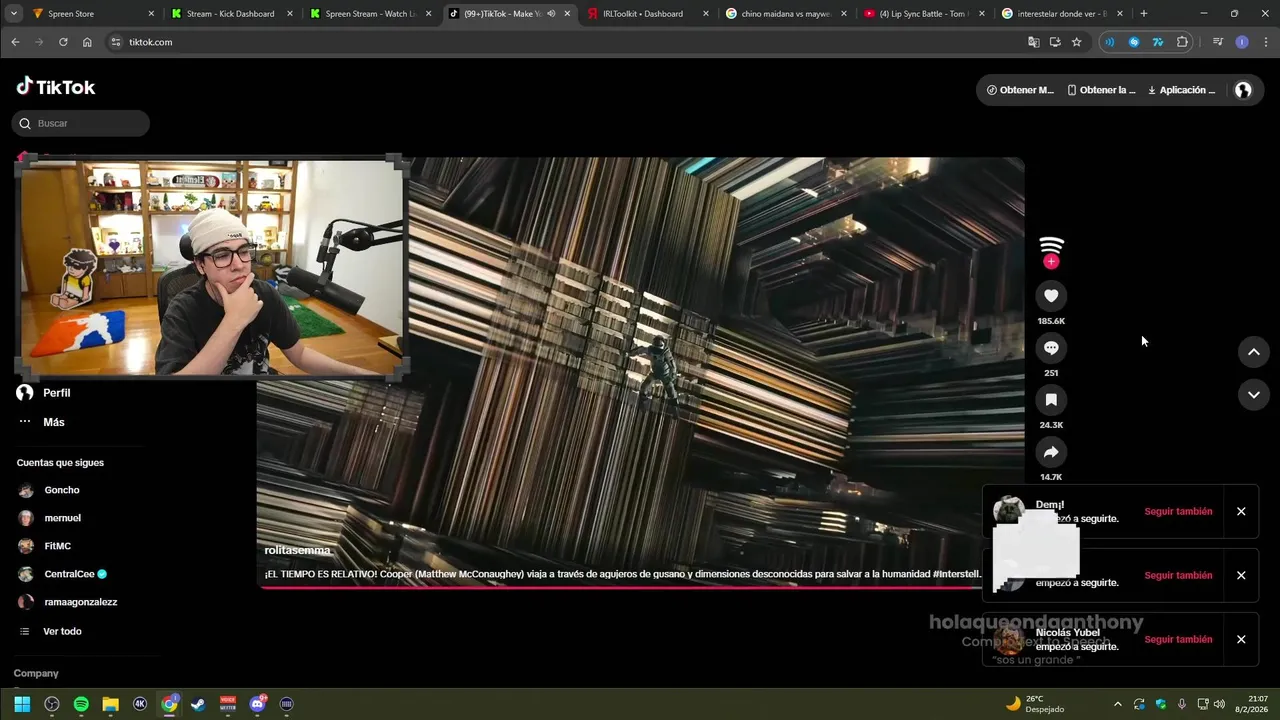Open the 7TV browser extension
This screenshot has height=720, width=1280.
click(x=1158, y=42)
